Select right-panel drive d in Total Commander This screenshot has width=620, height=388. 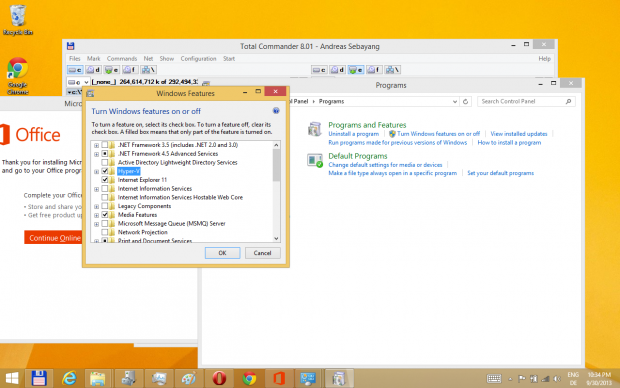337,70
